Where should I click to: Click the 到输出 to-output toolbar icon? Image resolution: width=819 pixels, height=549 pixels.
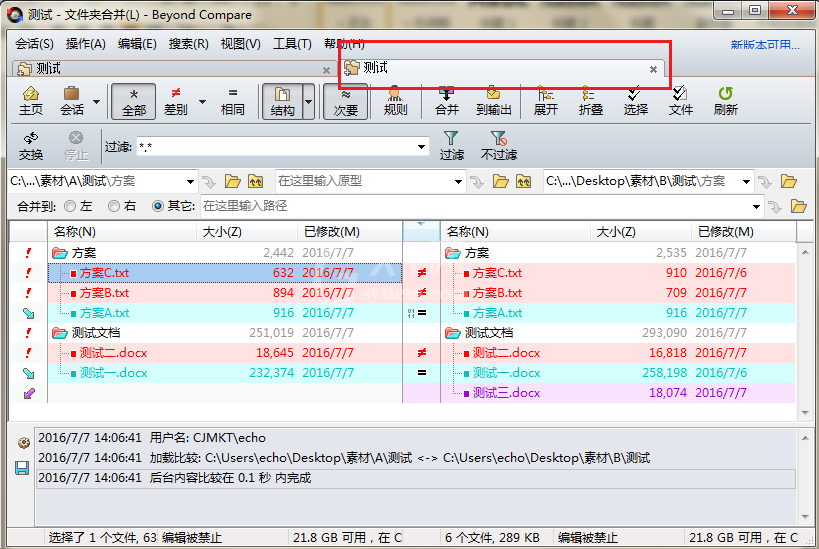point(494,101)
